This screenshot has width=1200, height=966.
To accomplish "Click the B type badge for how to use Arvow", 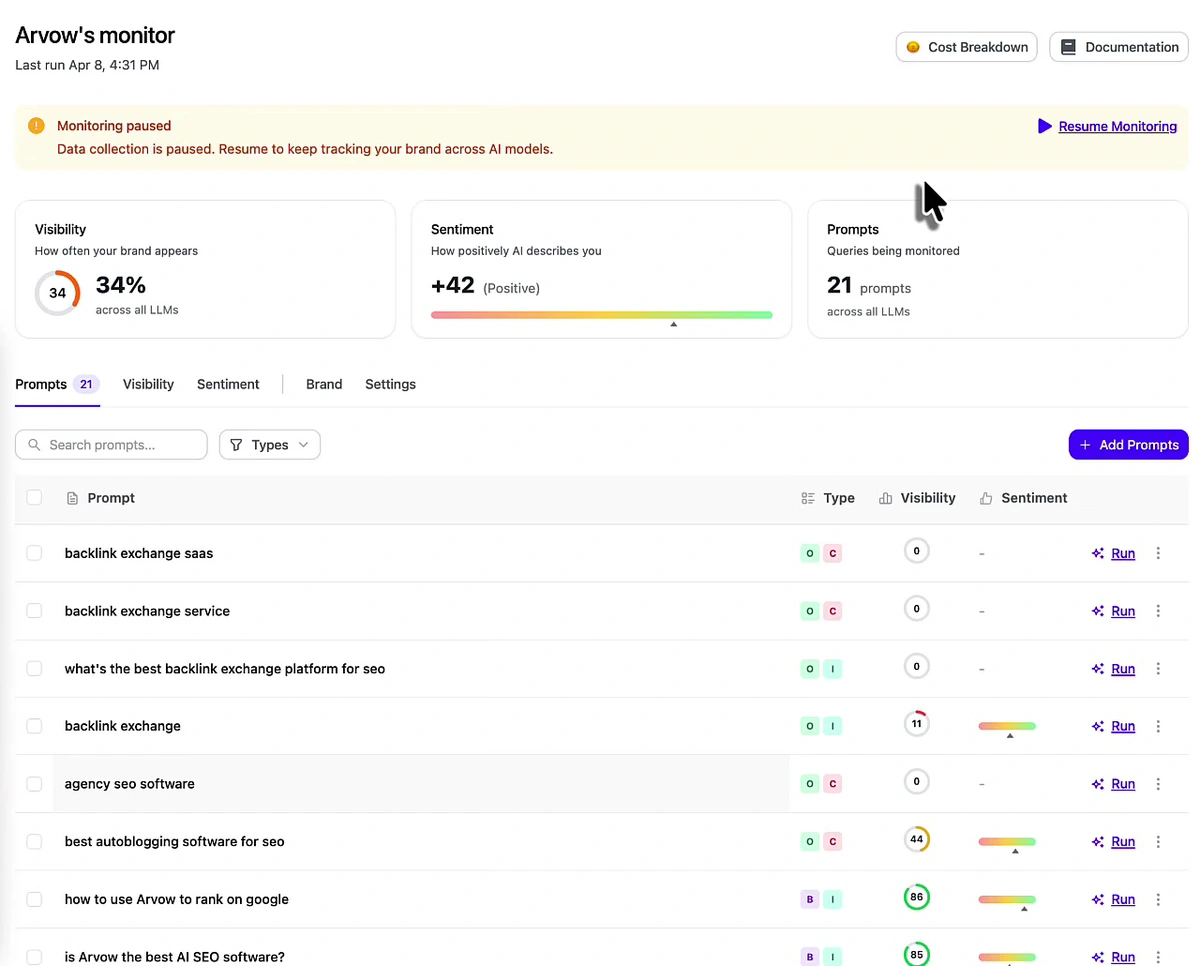I will pos(810,899).
